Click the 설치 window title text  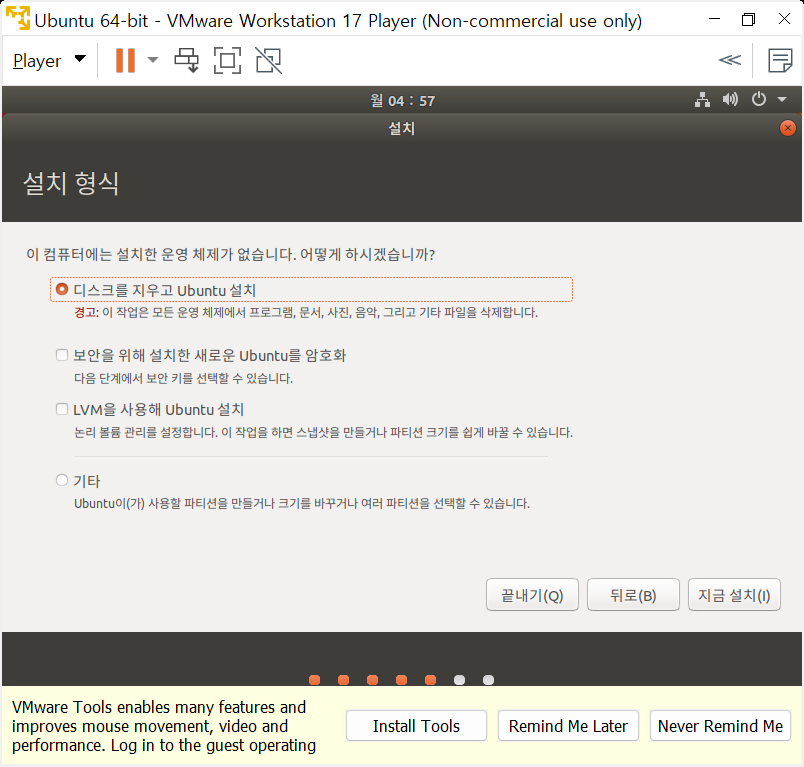point(401,128)
